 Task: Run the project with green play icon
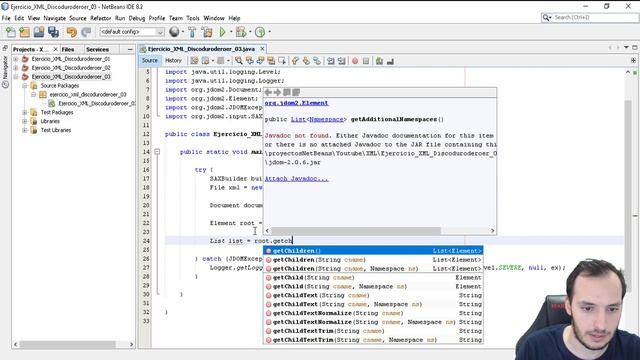(222, 32)
